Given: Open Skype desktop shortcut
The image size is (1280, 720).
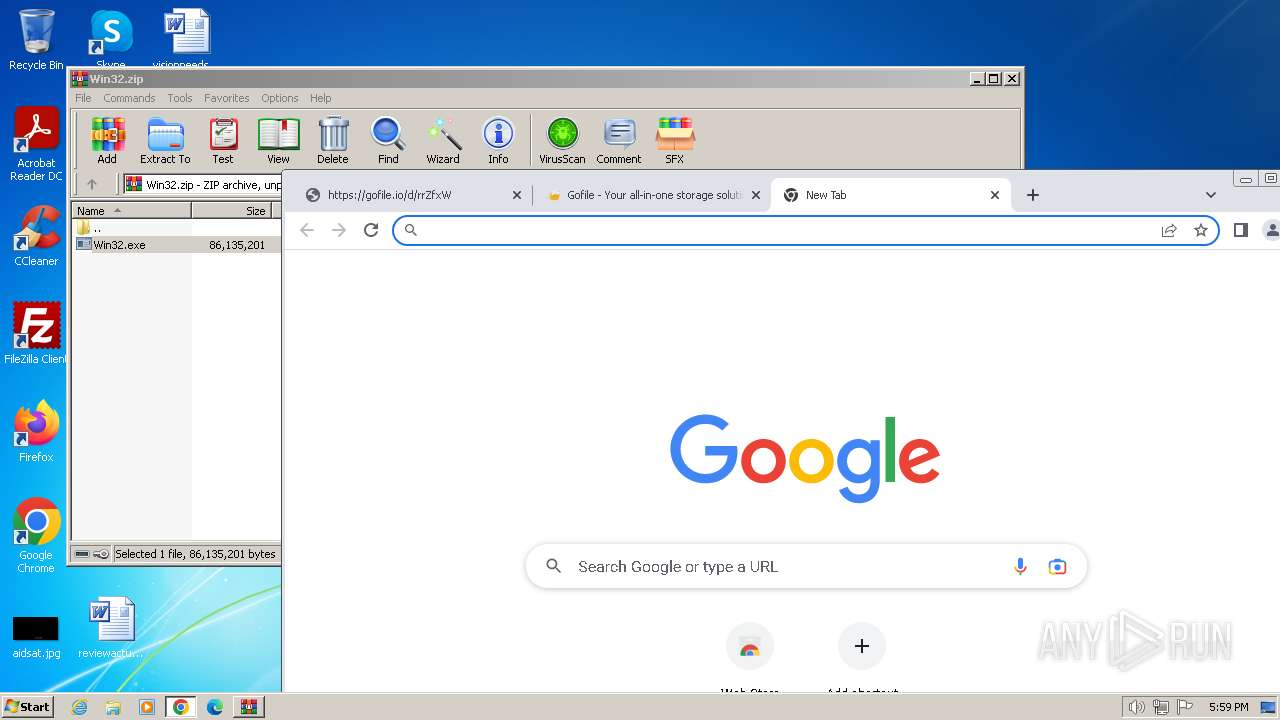Looking at the screenshot, I should coord(111,38).
